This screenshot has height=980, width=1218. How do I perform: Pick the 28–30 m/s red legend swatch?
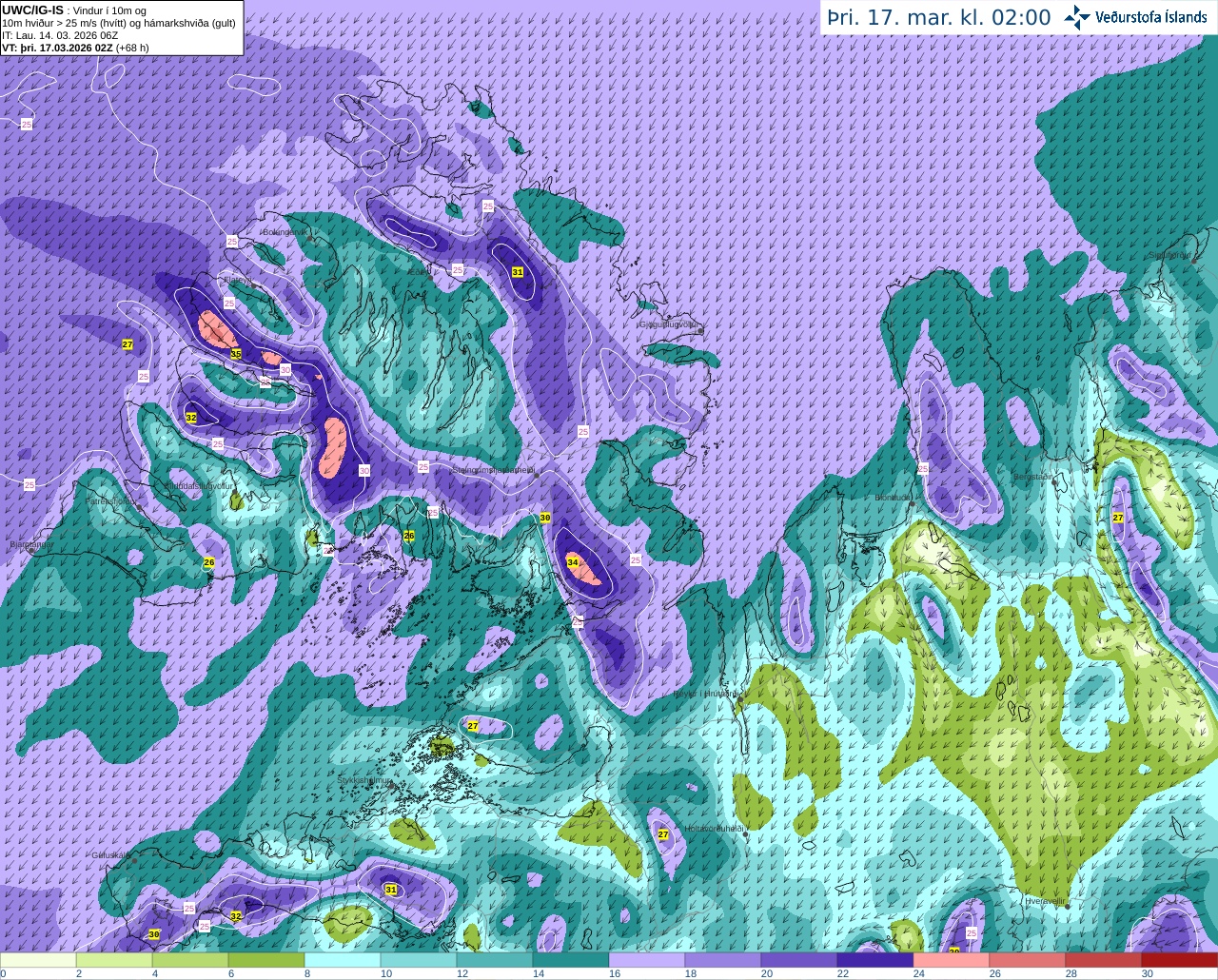(1104, 959)
